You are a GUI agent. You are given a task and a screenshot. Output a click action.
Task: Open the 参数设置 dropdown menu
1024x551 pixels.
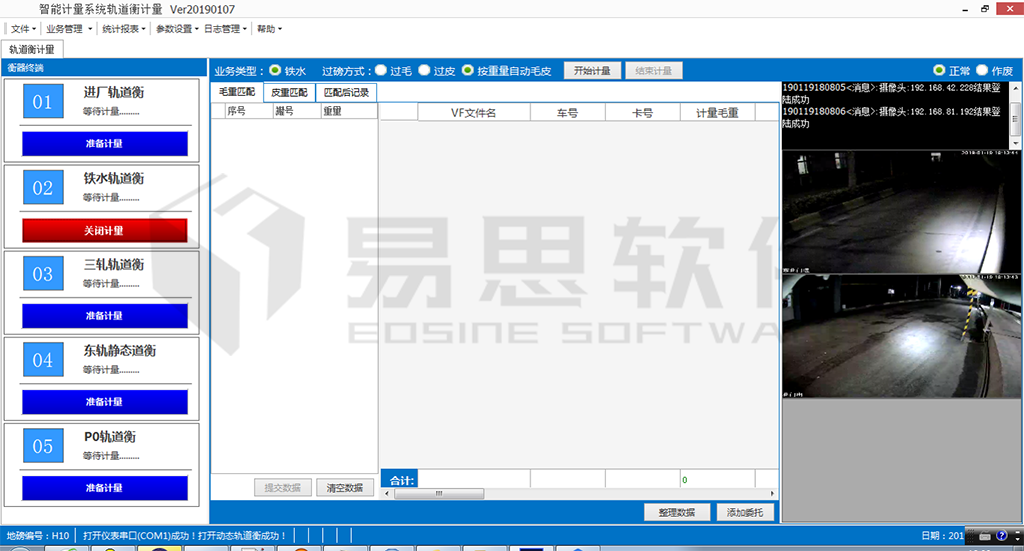tap(176, 29)
